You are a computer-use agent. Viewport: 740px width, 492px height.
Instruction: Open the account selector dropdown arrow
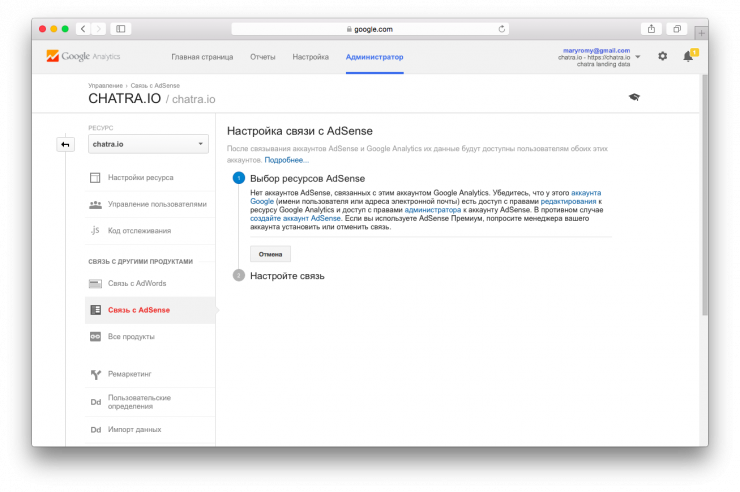tap(638, 57)
